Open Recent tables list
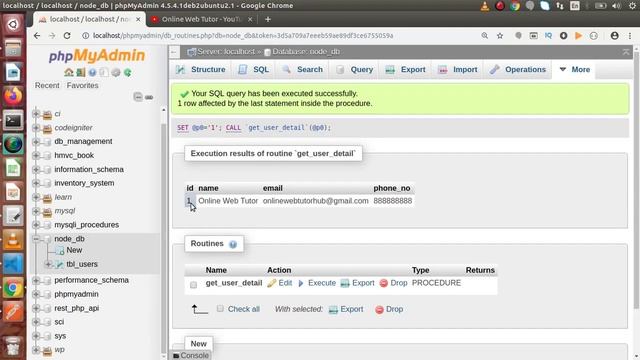Viewport: 640px width, 360px height. (47, 85)
